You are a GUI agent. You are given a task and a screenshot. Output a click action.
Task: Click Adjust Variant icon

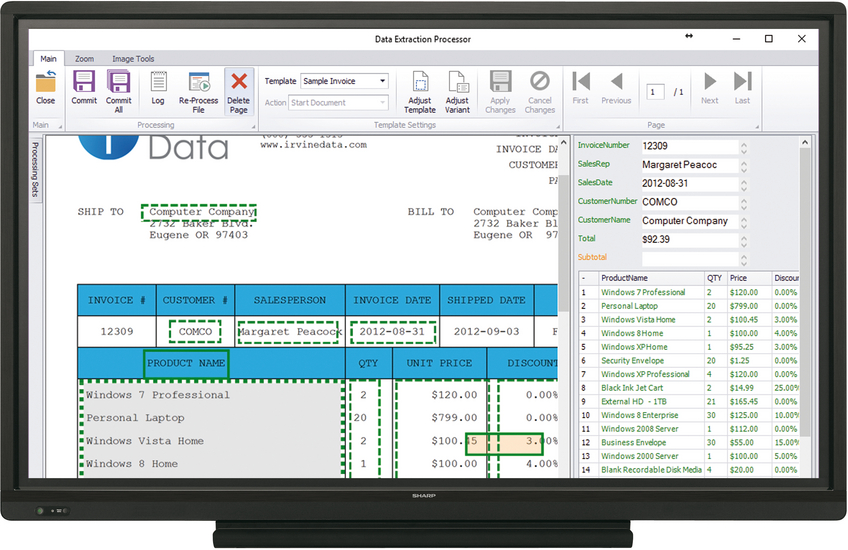coord(458,82)
